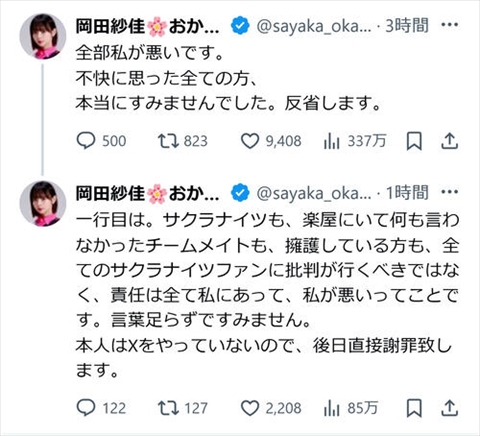This screenshot has height=436, width=480.
Task: Open more options for the 1時間 tweet
Action: coord(449,192)
